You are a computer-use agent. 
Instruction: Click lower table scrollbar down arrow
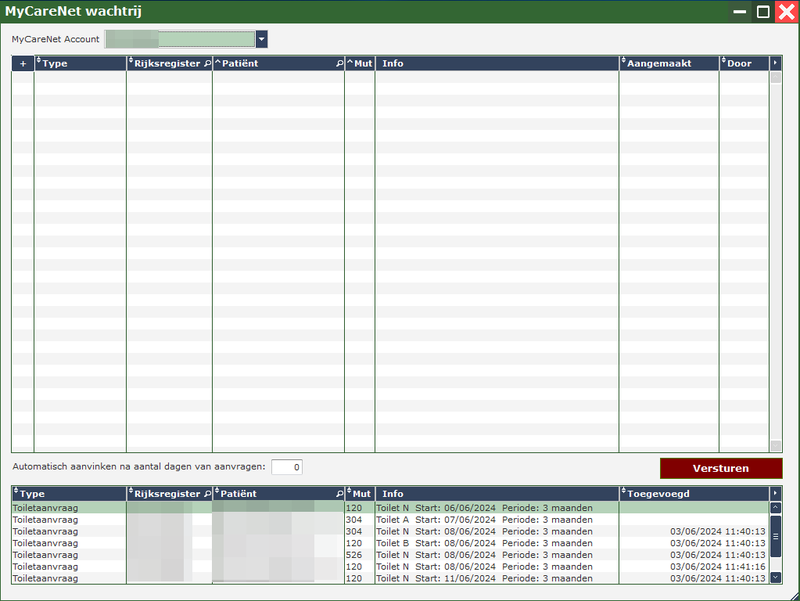tap(776, 578)
